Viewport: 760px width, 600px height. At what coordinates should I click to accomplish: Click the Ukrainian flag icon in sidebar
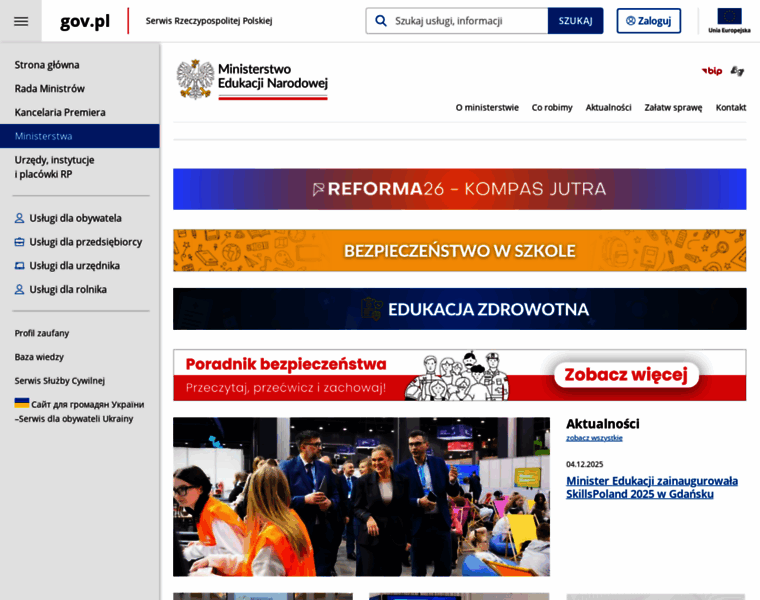21,403
